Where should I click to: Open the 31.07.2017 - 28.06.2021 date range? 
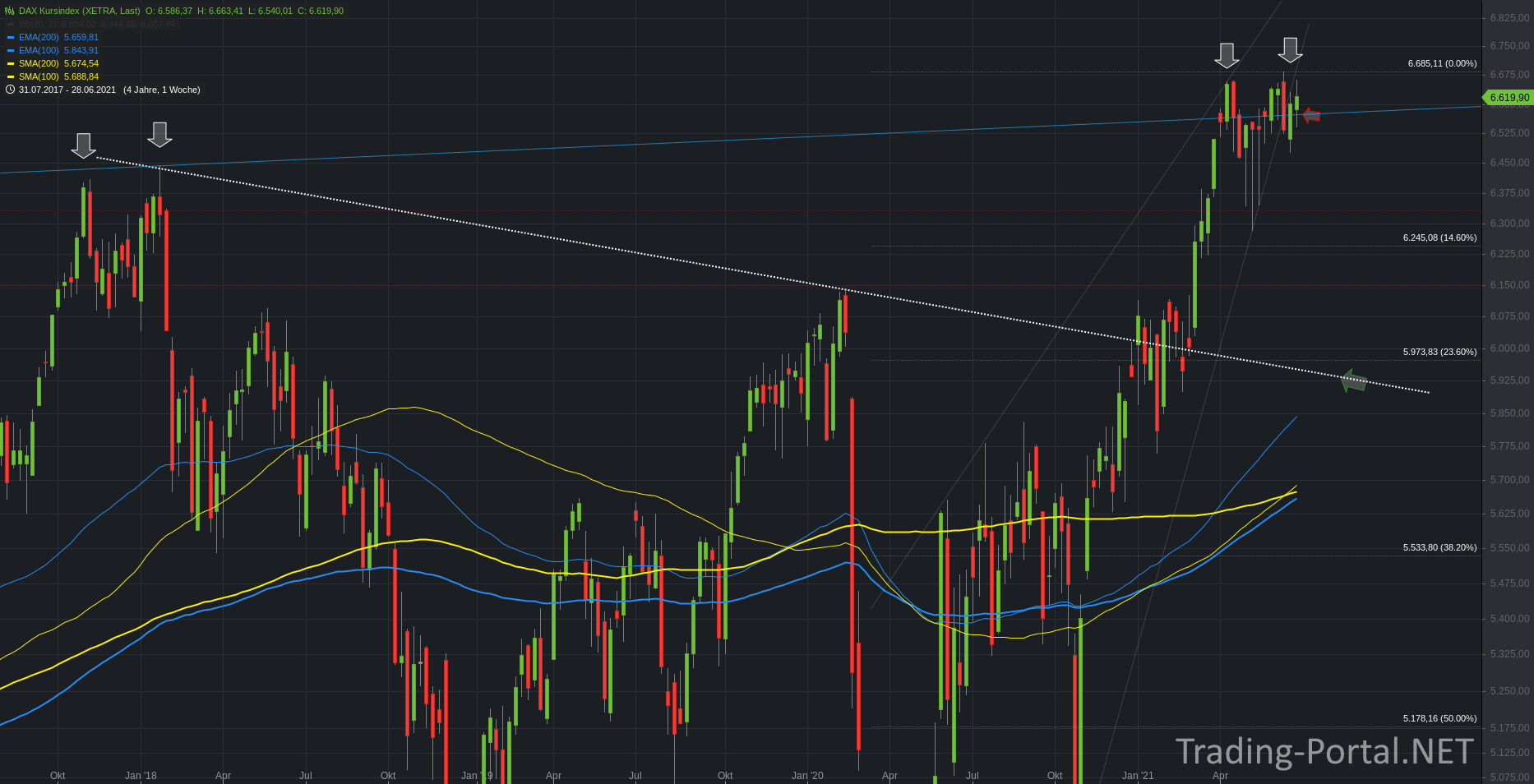pos(67,90)
